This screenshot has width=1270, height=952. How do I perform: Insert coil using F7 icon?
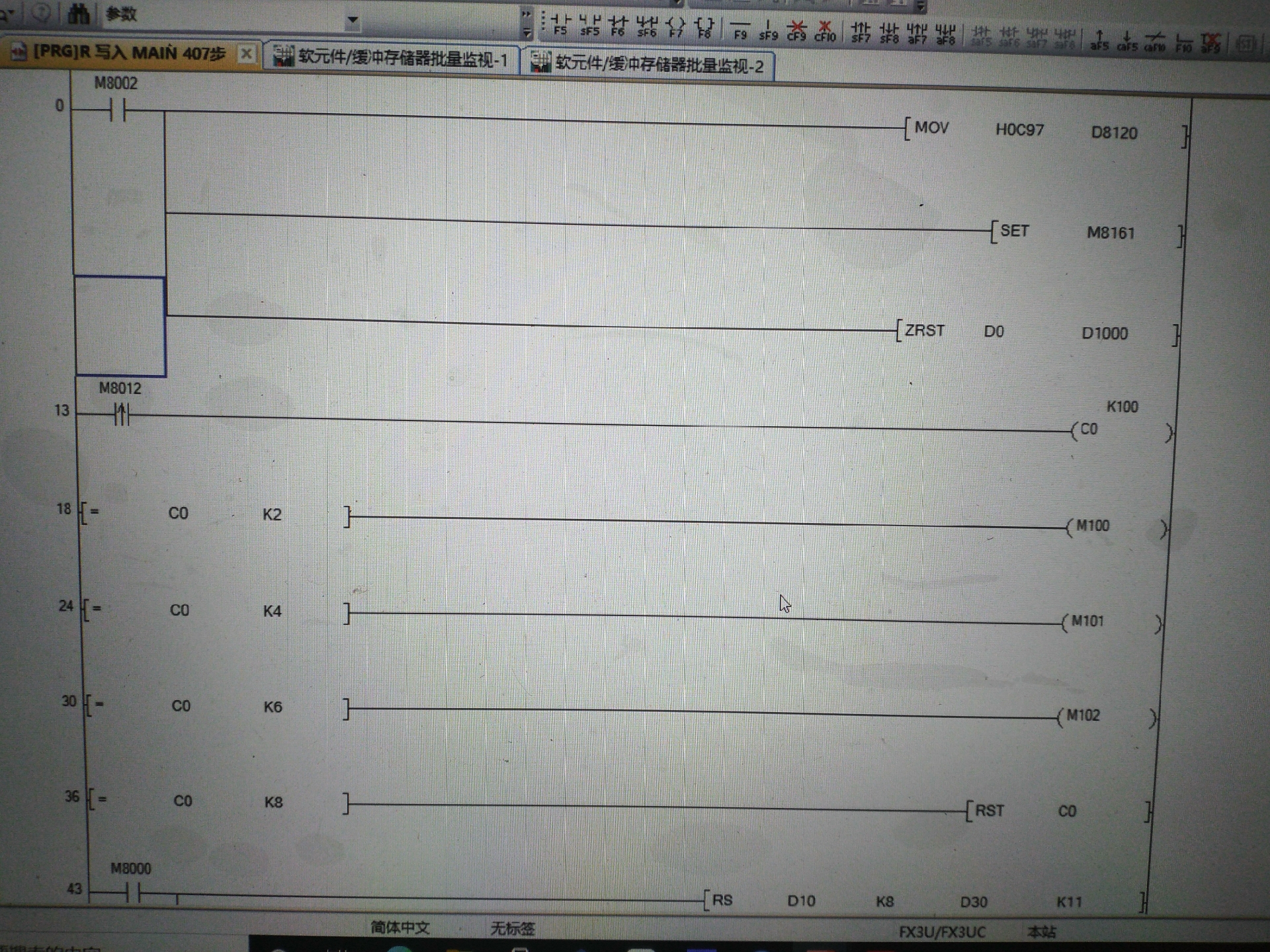point(675,27)
